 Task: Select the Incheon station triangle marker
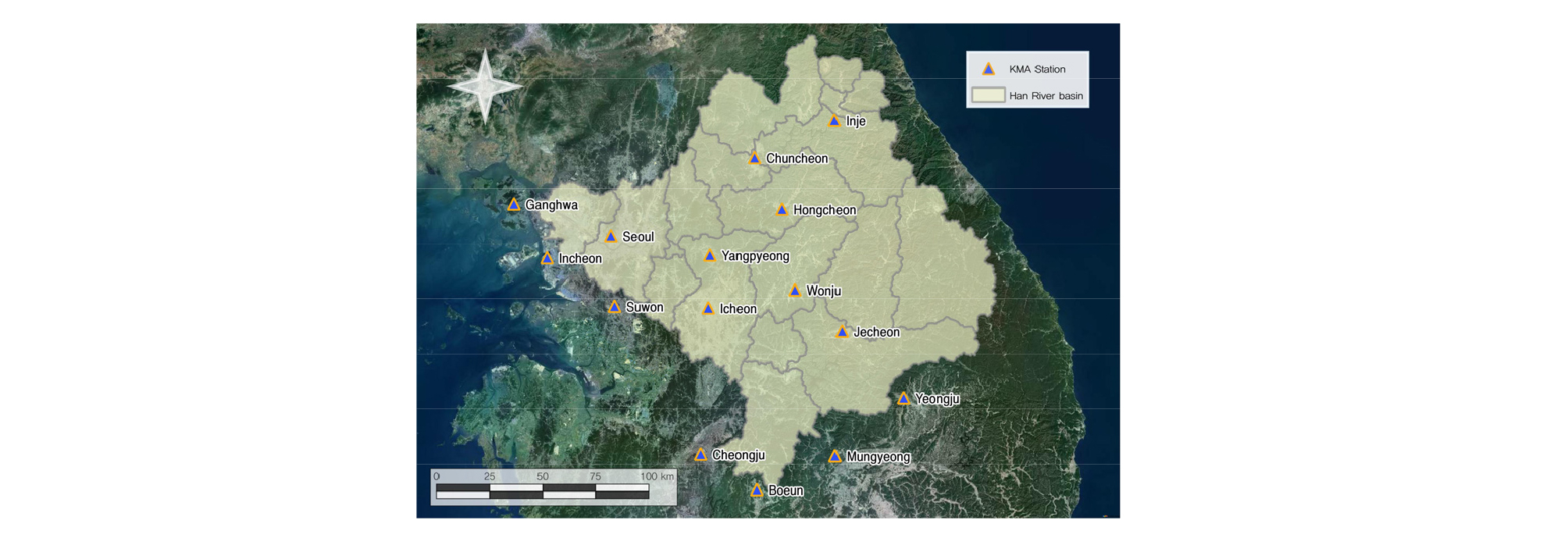click(547, 258)
